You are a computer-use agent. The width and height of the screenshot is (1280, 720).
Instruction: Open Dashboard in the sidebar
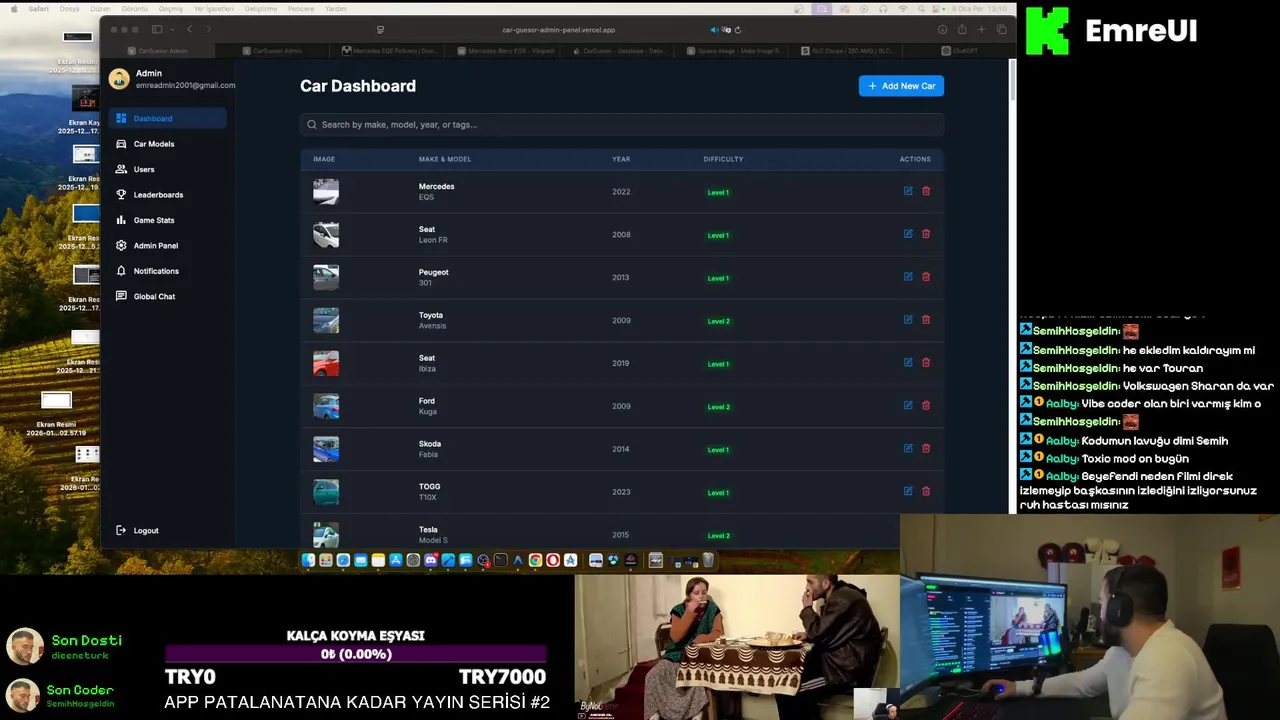coord(168,118)
